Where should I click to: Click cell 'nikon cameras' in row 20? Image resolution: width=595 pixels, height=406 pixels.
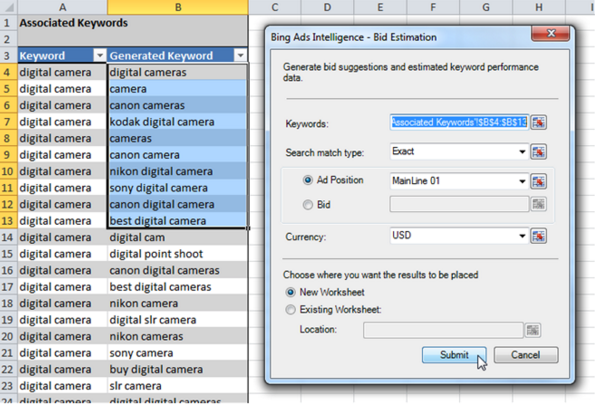(x=178, y=337)
